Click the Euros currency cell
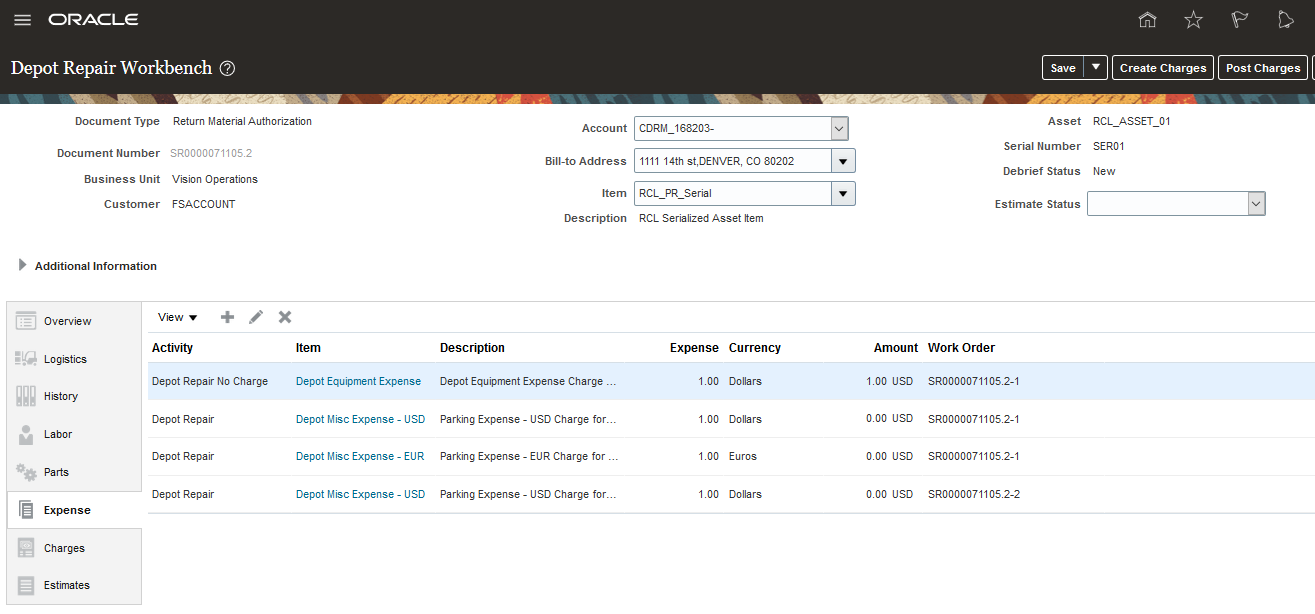Viewport: 1315px width, 614px height. click(743, 456)
